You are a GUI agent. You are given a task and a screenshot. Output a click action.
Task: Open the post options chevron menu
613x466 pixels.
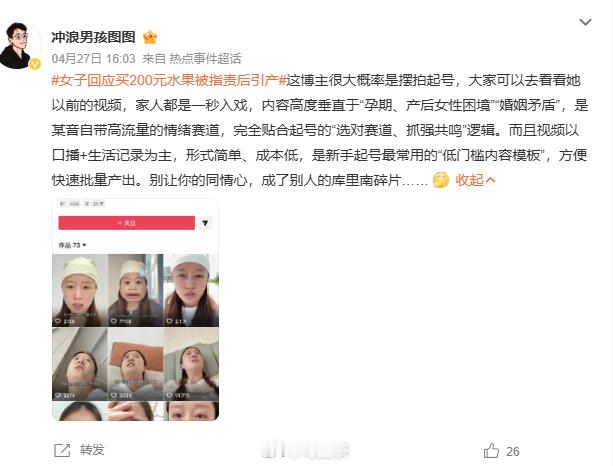[585, 22]
